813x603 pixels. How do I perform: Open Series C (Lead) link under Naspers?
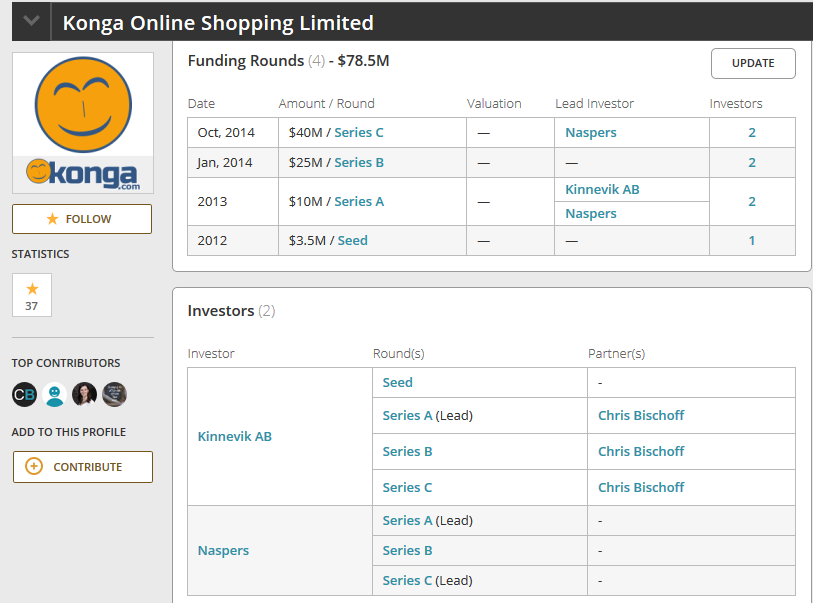tap(427, 581)
